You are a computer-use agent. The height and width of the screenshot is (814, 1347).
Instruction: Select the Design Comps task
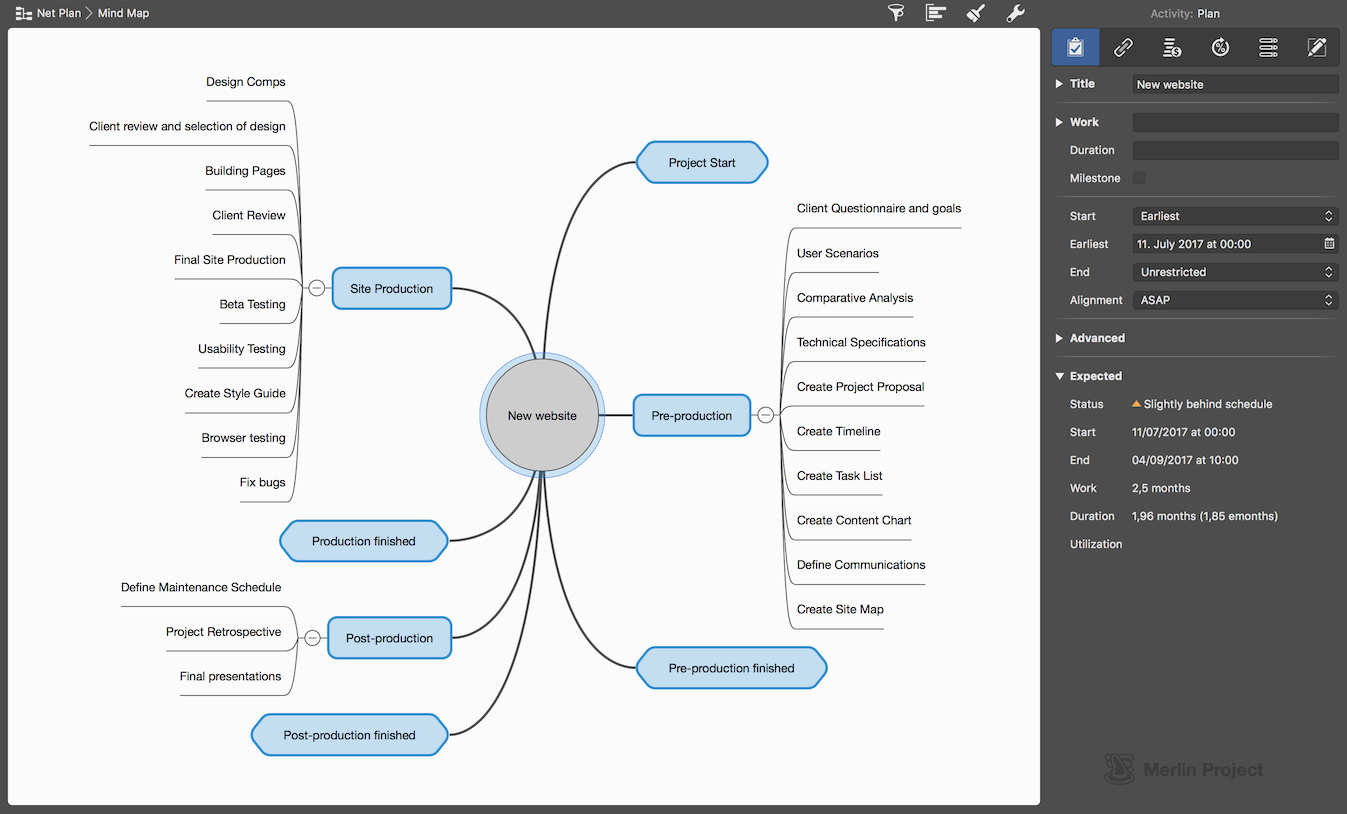coord(246,82)
